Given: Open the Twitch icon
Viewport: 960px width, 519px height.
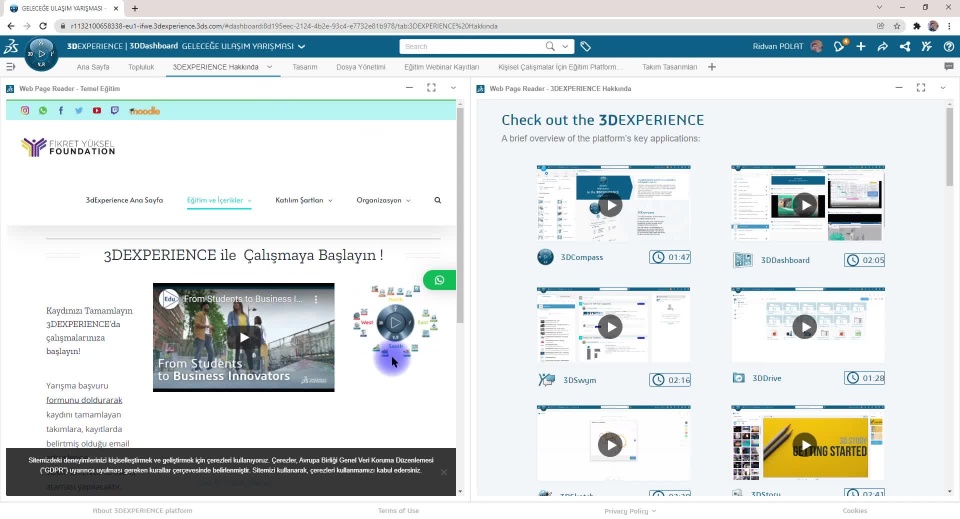Looking at the screenshot, I should [114, 111].
